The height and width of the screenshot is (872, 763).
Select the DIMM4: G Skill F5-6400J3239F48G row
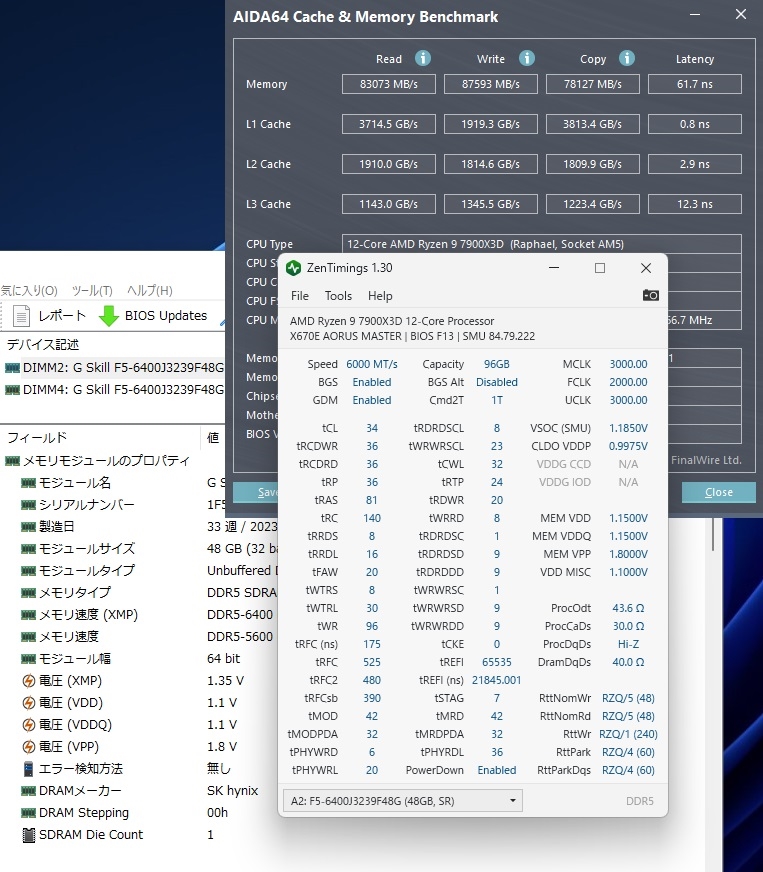click(113, 390)
